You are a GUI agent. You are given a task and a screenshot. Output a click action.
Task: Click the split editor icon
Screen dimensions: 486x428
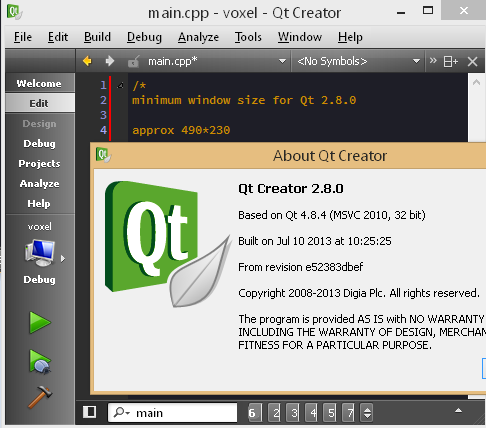point(450,62)
